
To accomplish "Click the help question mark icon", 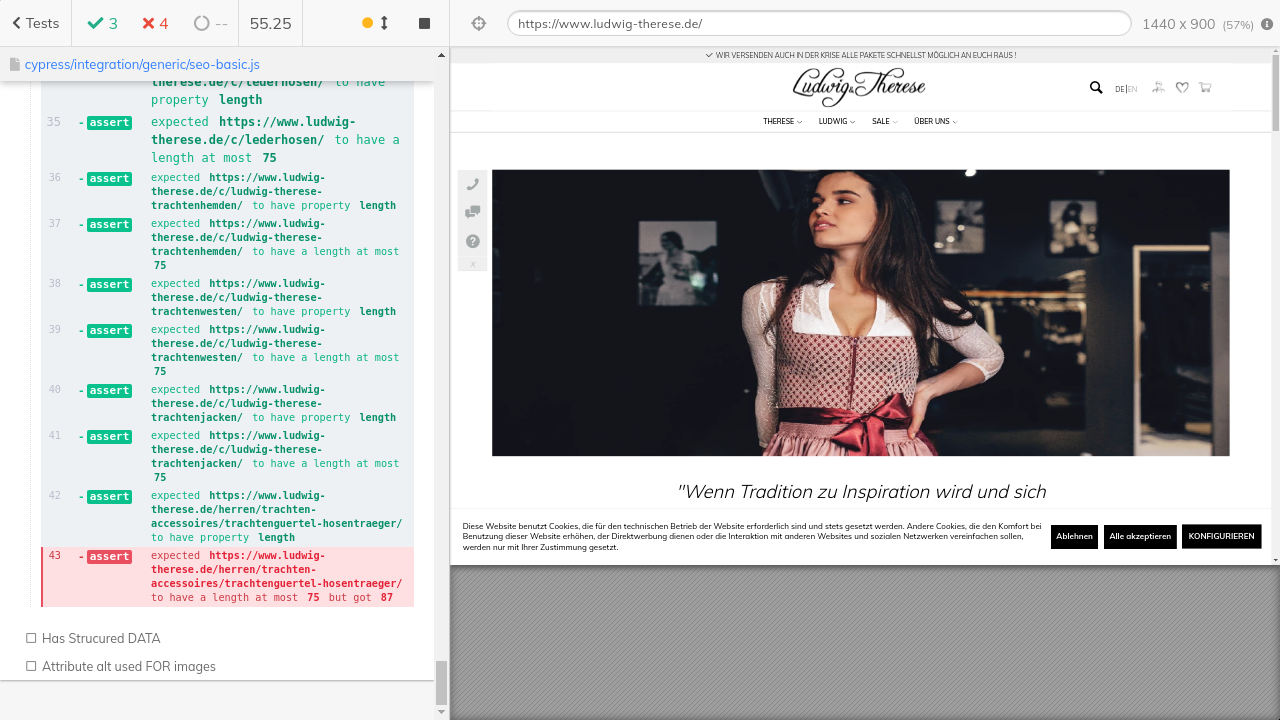I will coord(473,241).
